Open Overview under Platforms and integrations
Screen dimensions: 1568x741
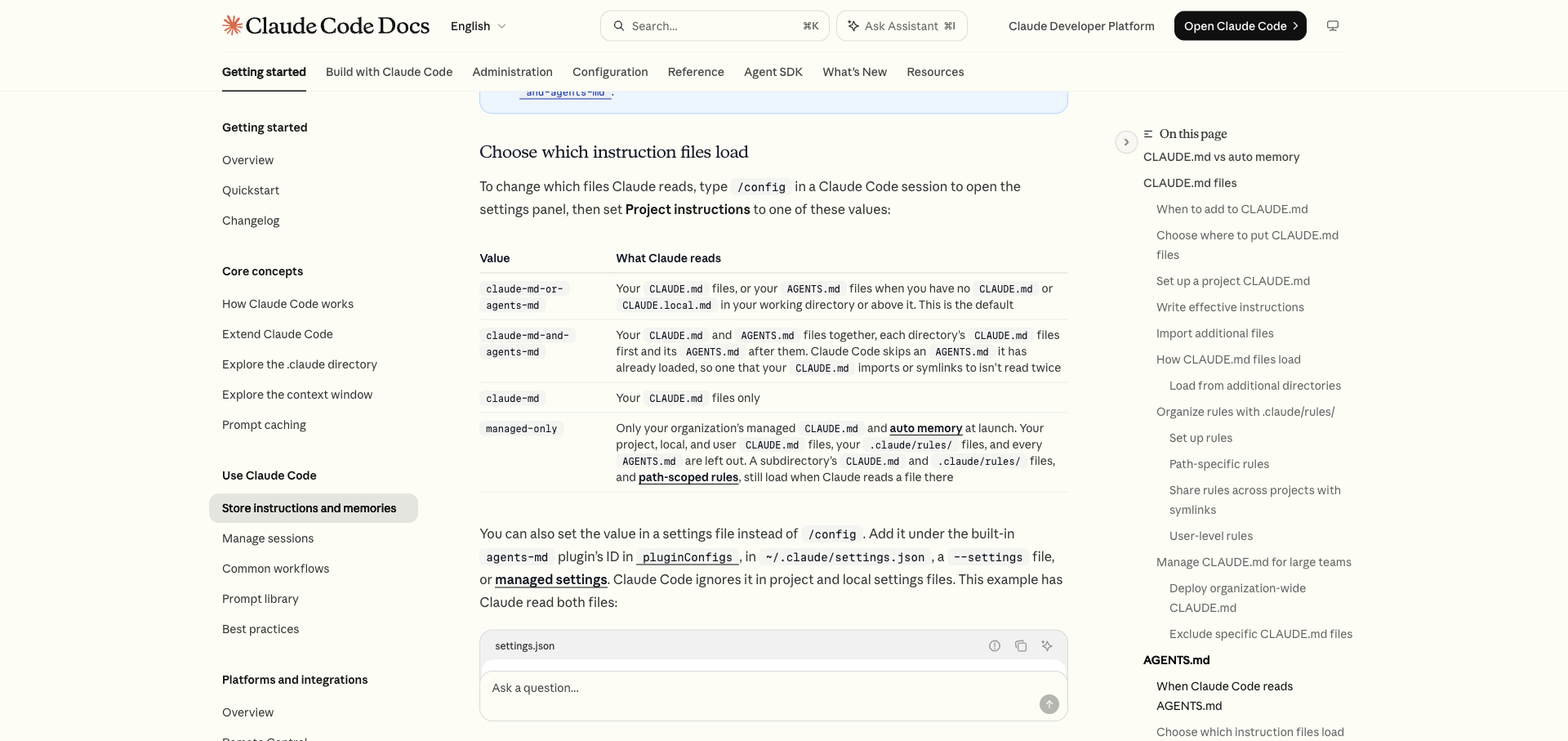pyautogui.click(x=247, y=712)
